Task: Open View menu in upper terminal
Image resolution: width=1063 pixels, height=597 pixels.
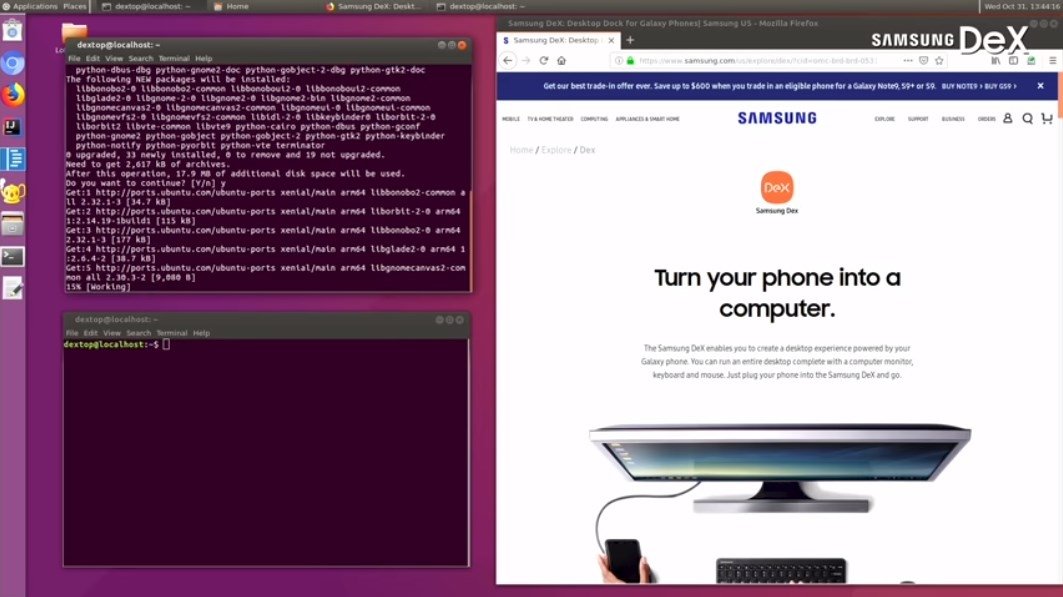Action: tap(114, 59)
